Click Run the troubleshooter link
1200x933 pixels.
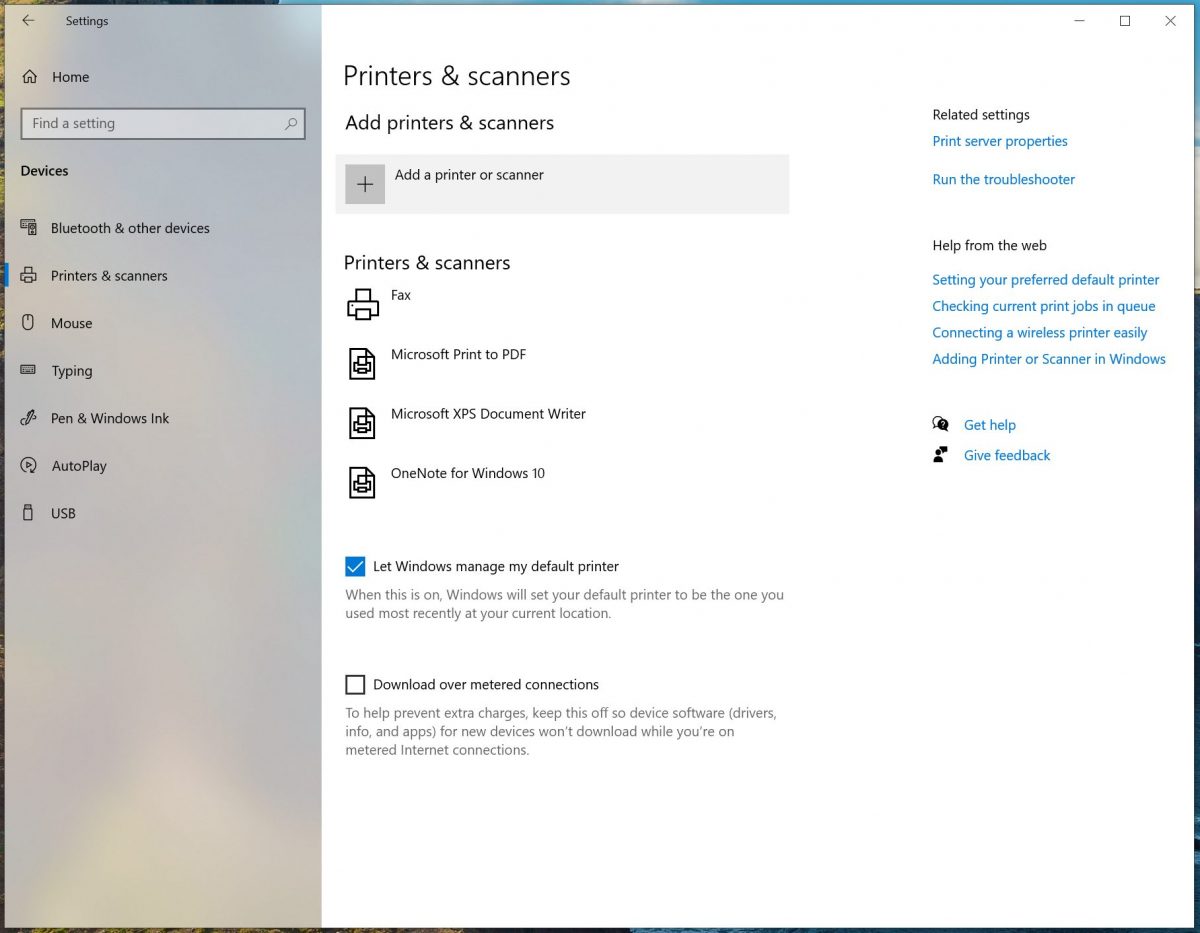(1004, 179)
